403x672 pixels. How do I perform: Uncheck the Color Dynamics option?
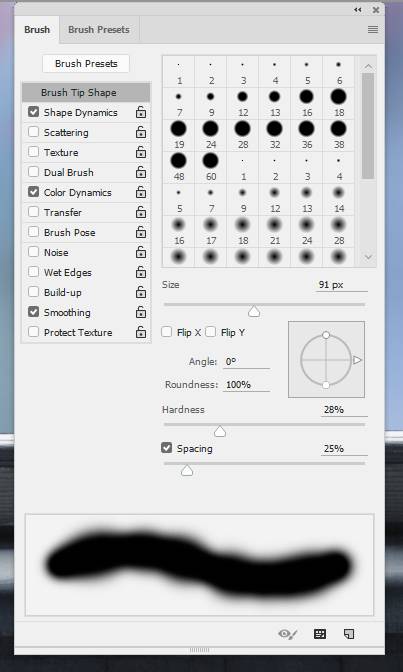coord(33,192)
